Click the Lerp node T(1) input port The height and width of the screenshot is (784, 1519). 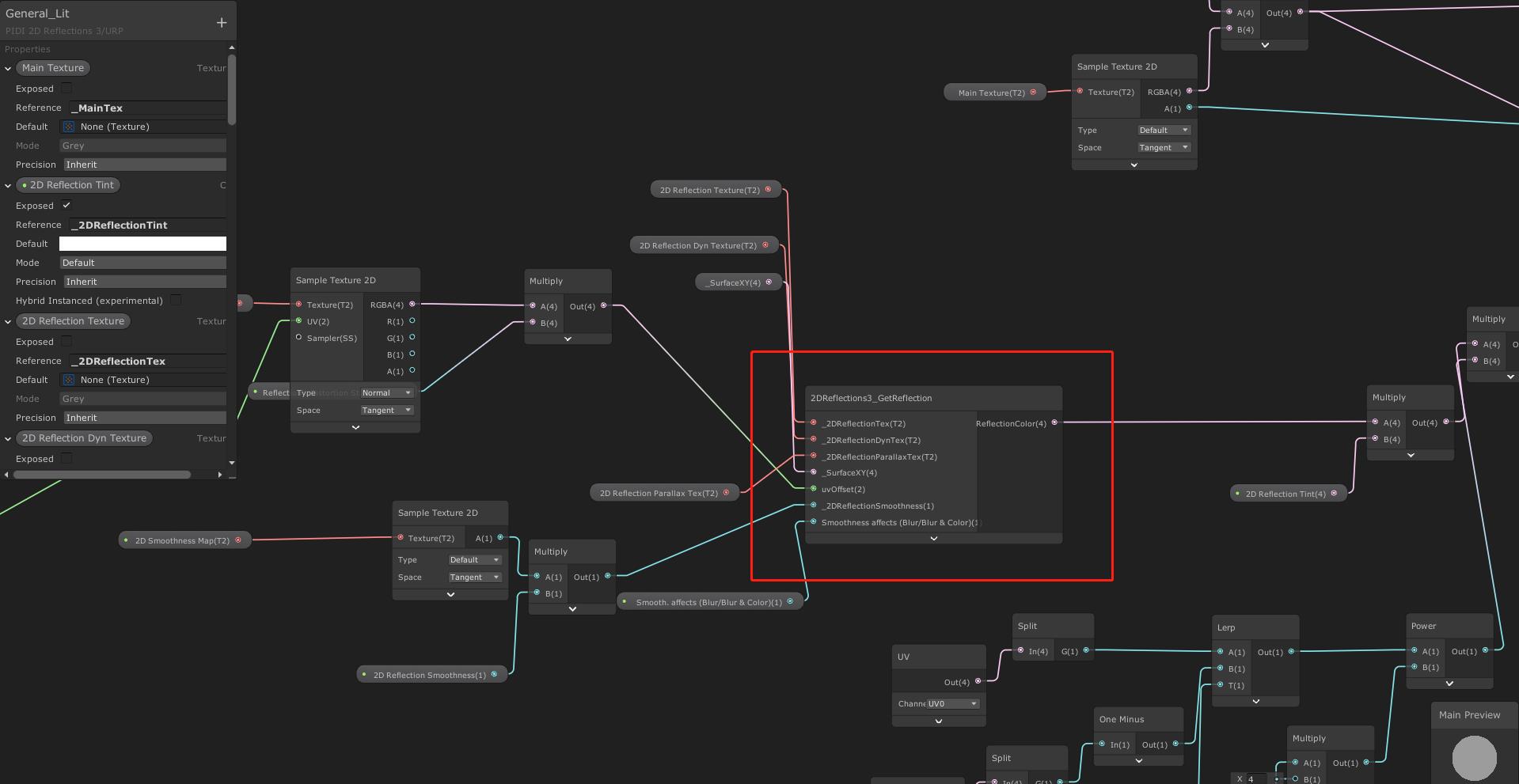(x=1220, y=685)
